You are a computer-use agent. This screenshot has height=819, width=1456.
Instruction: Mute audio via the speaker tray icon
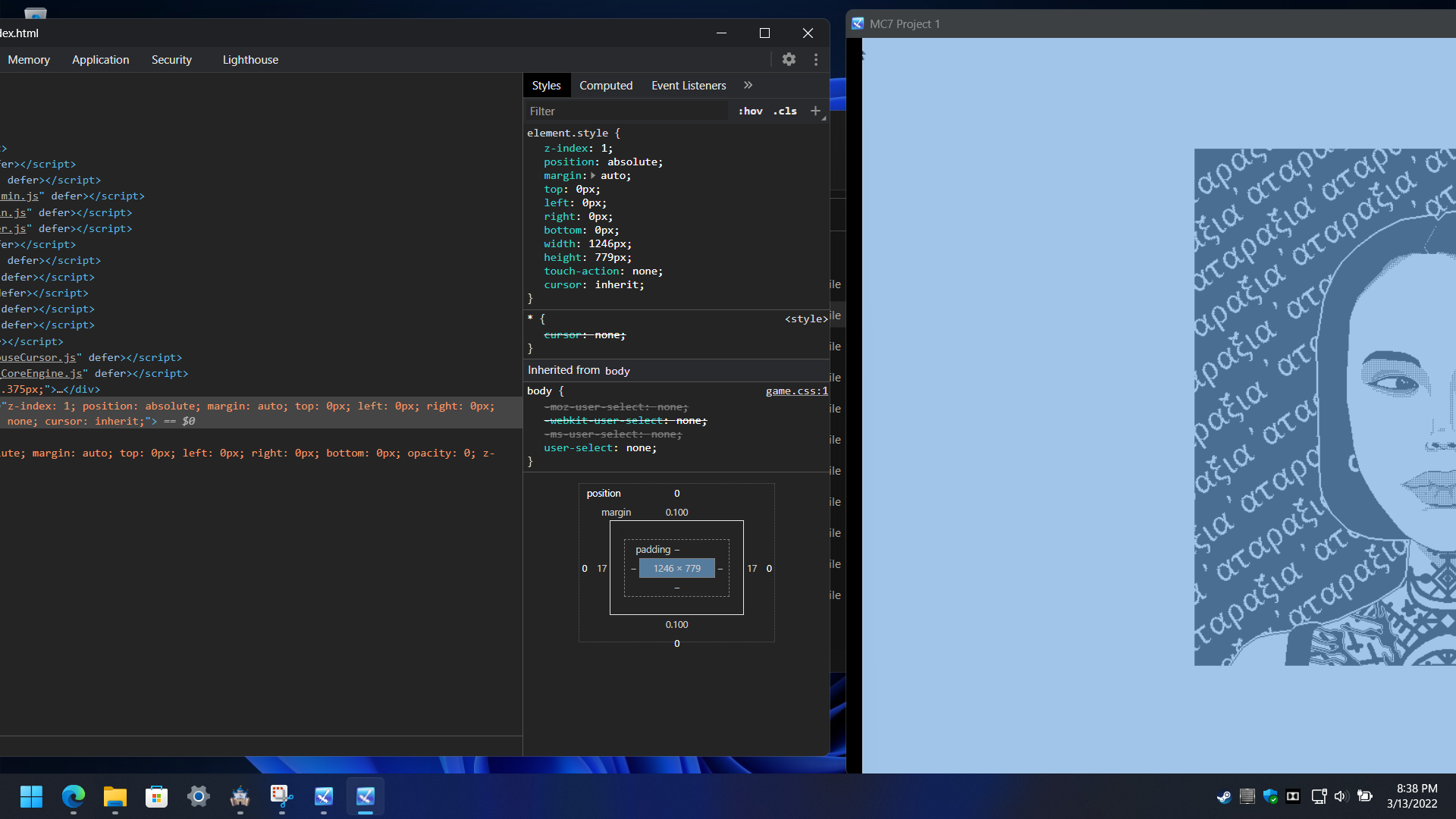coord(1340,797)
